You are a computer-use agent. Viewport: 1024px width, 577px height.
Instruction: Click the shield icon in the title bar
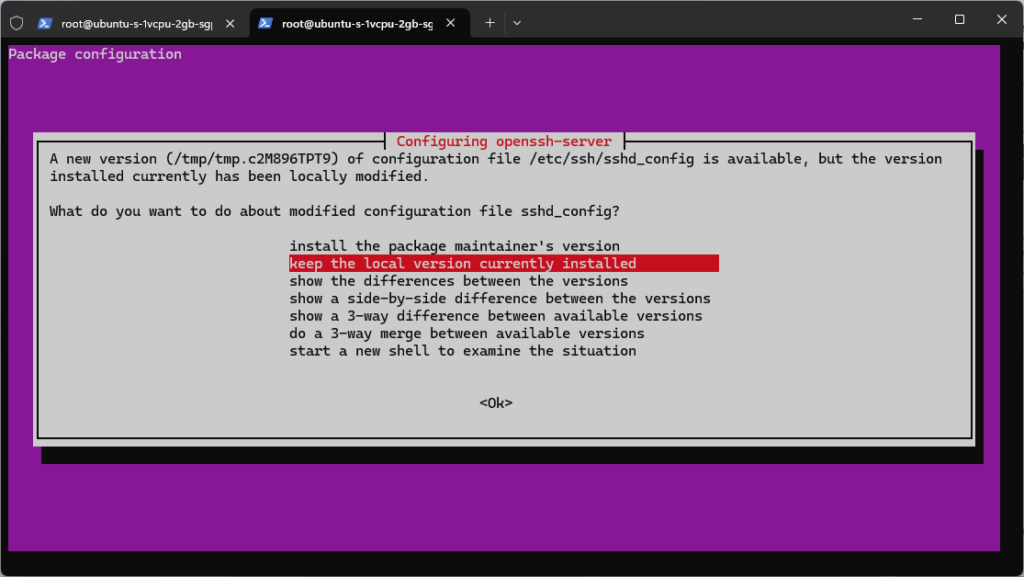(x=16, y=22)
